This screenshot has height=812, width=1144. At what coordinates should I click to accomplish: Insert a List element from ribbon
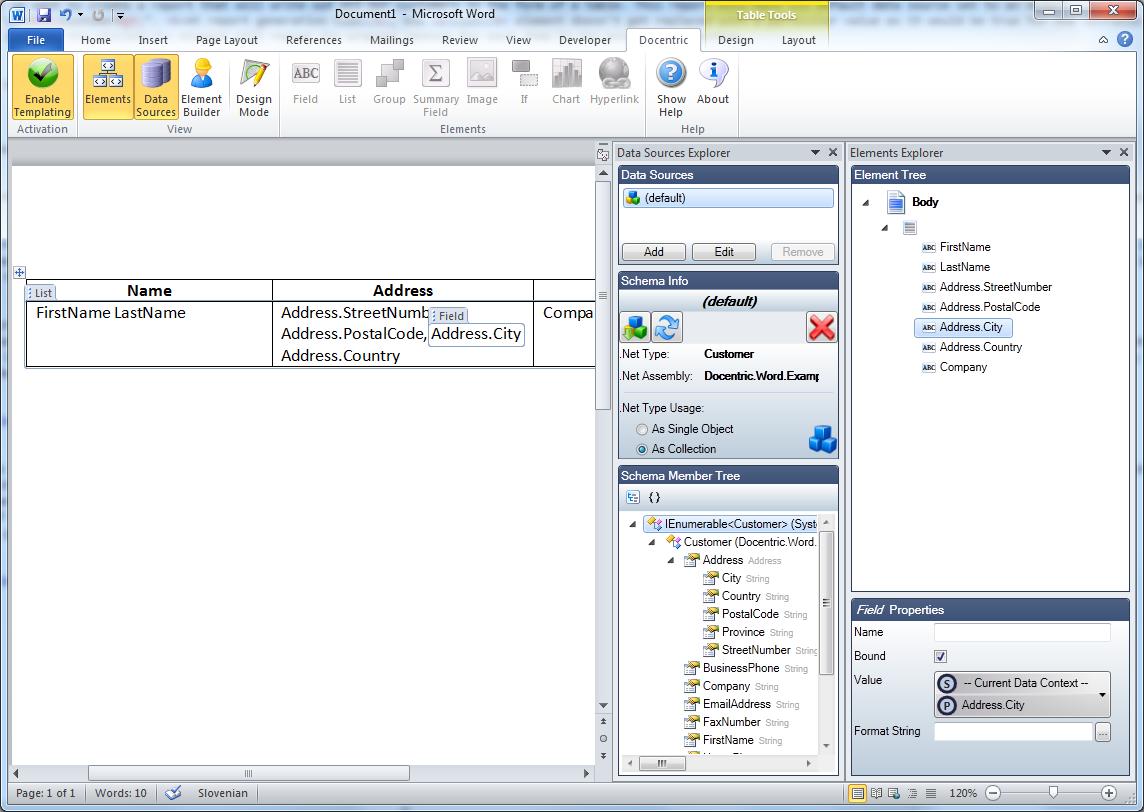tap(347, 82)
